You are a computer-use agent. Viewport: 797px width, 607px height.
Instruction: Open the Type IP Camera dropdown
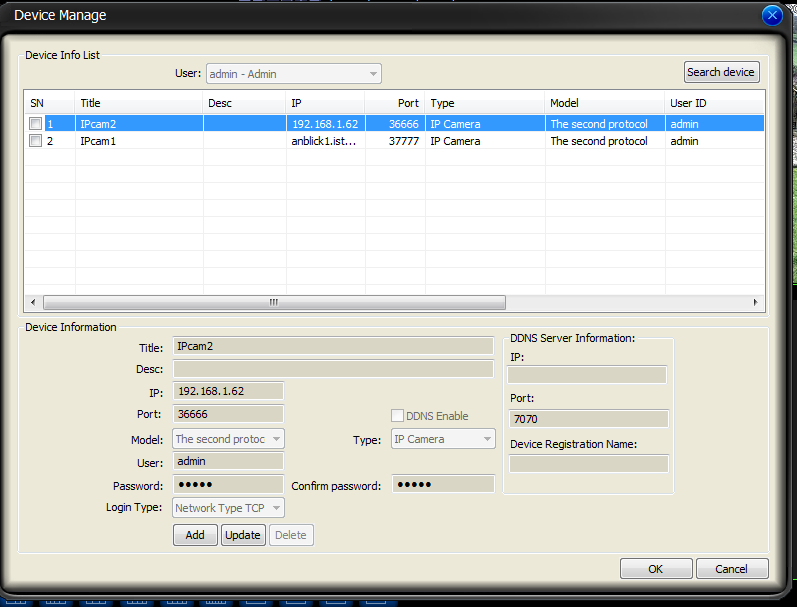tap(443, 439)
